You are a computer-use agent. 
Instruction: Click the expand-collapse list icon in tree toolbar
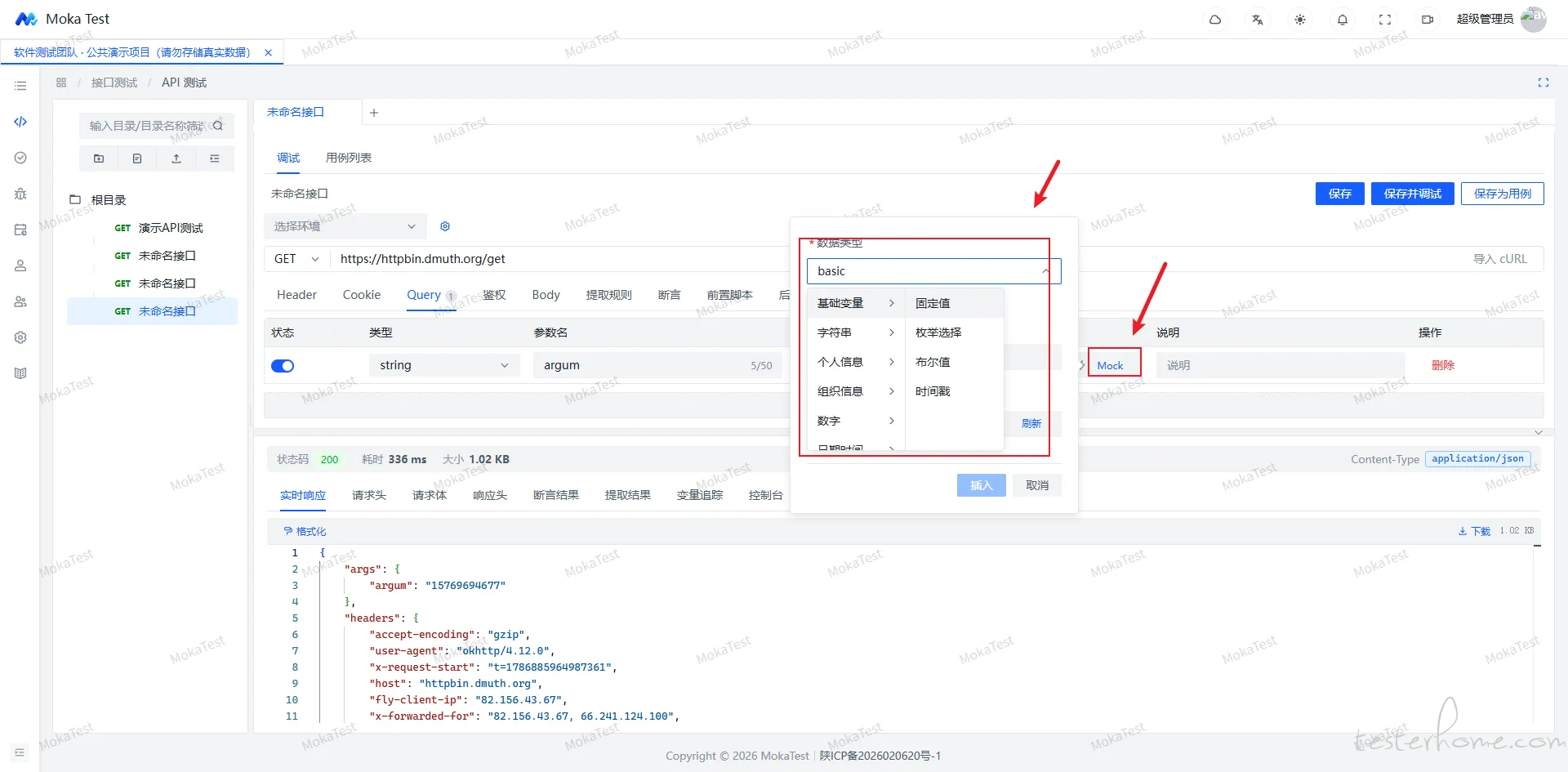[215, 158]
